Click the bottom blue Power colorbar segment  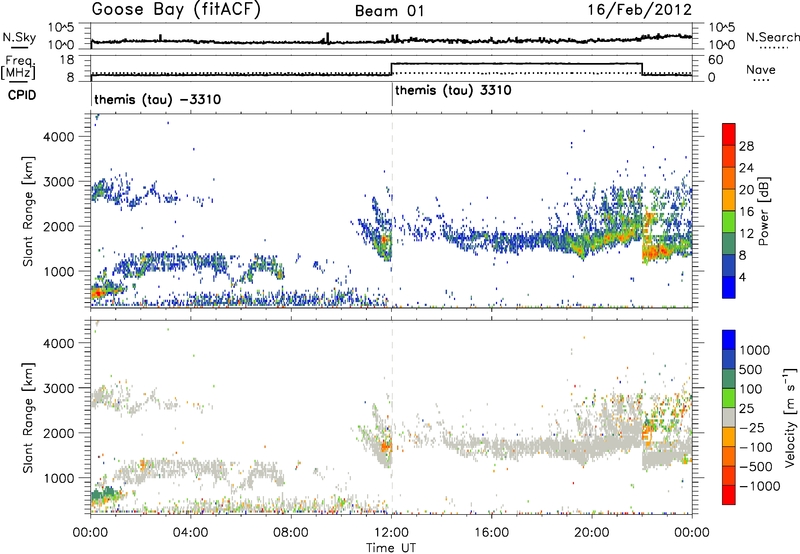coord(729,287)
